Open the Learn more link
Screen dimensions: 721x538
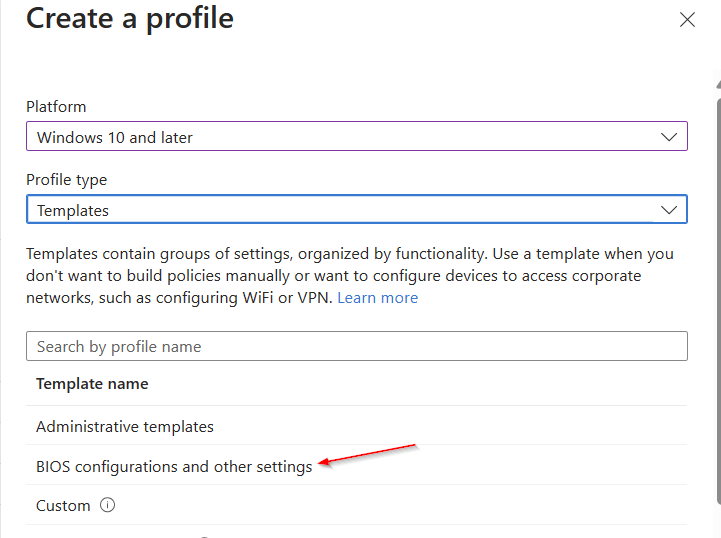point(377,298)
